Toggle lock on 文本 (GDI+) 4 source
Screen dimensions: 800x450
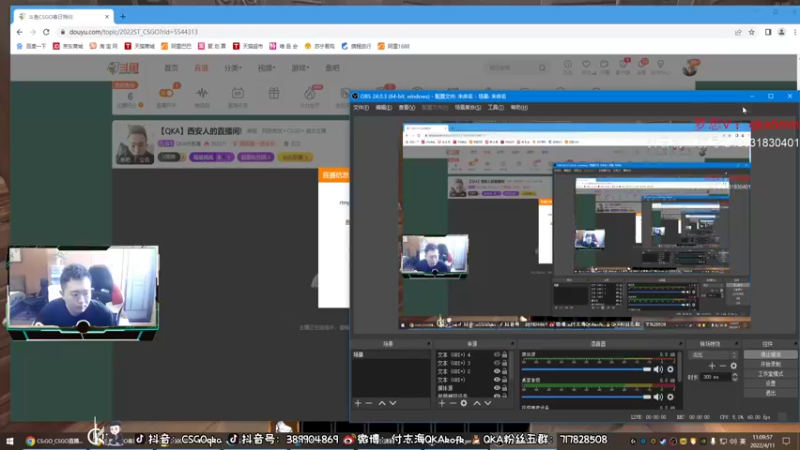click(505, 355)
